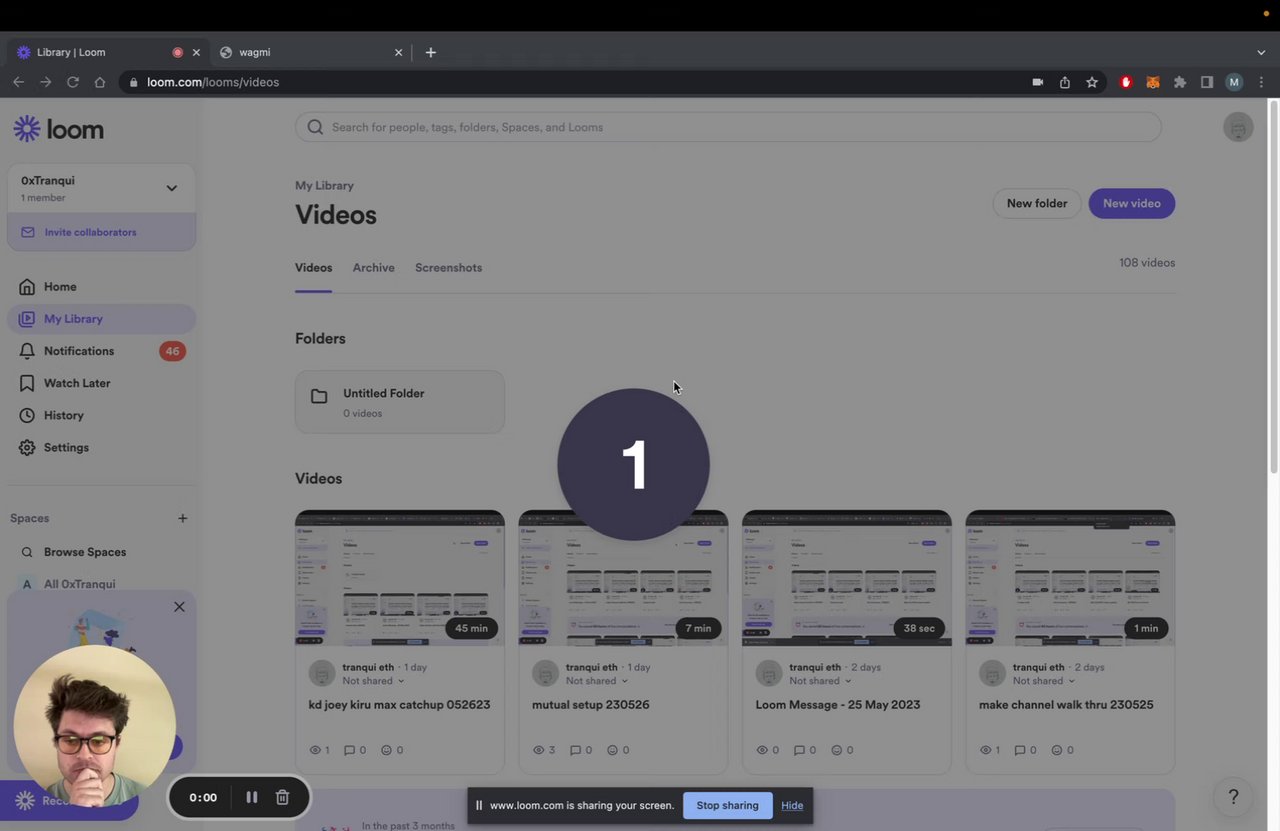Click the share icon in address bar
Viewport: 1280px width, 831px height.
tap(1065, 82)
